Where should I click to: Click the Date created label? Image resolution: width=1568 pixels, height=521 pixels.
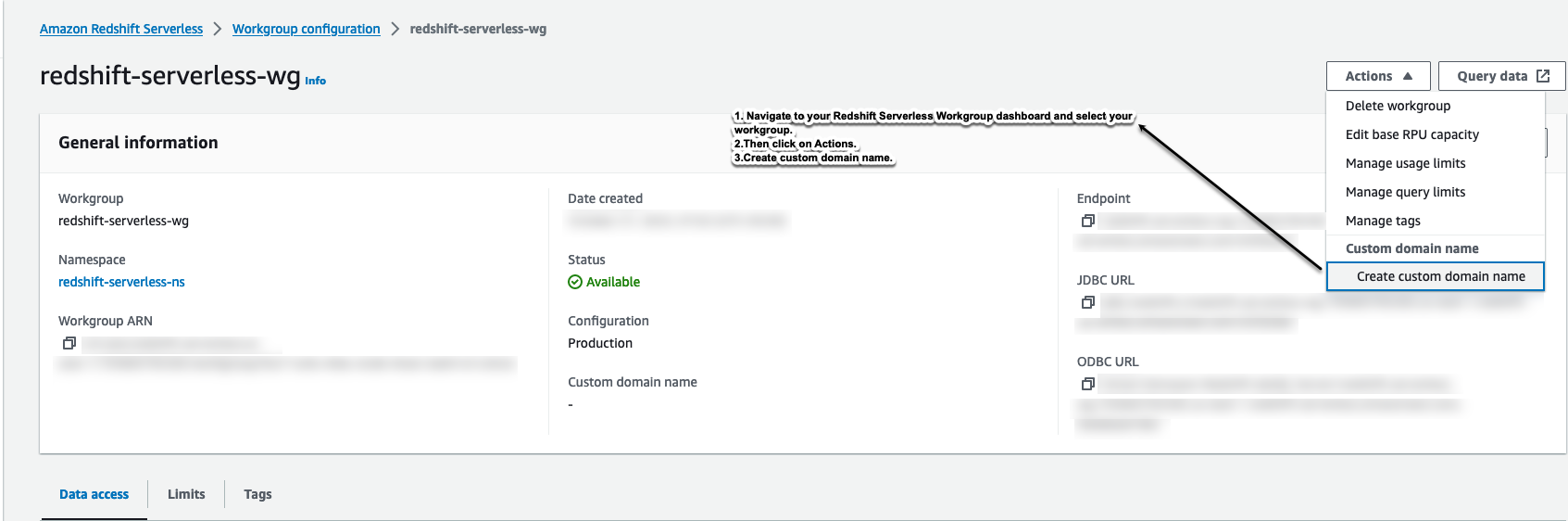605,198
